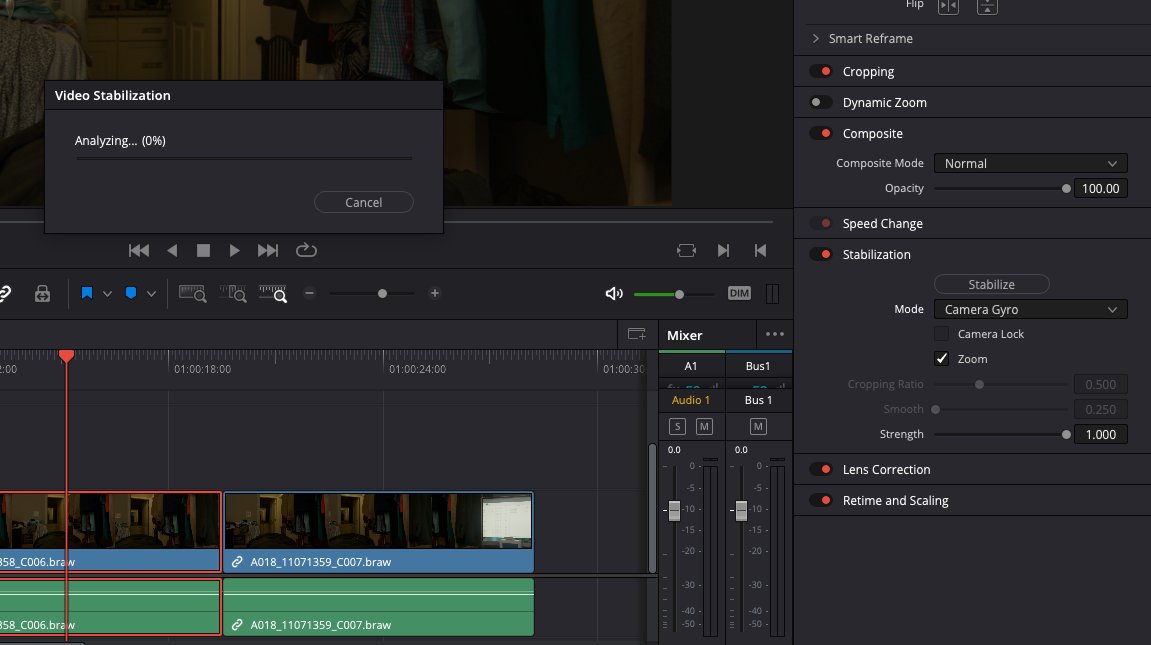
Task: Click the Stabilize button
Action: (991, 285)
